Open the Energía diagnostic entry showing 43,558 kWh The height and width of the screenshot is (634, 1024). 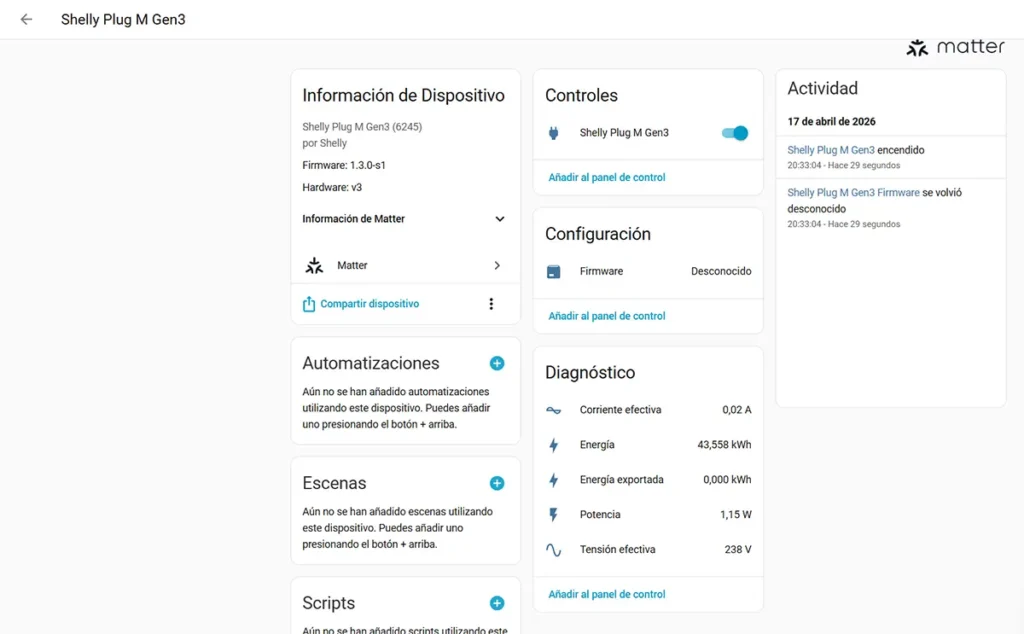coord(648,445)
